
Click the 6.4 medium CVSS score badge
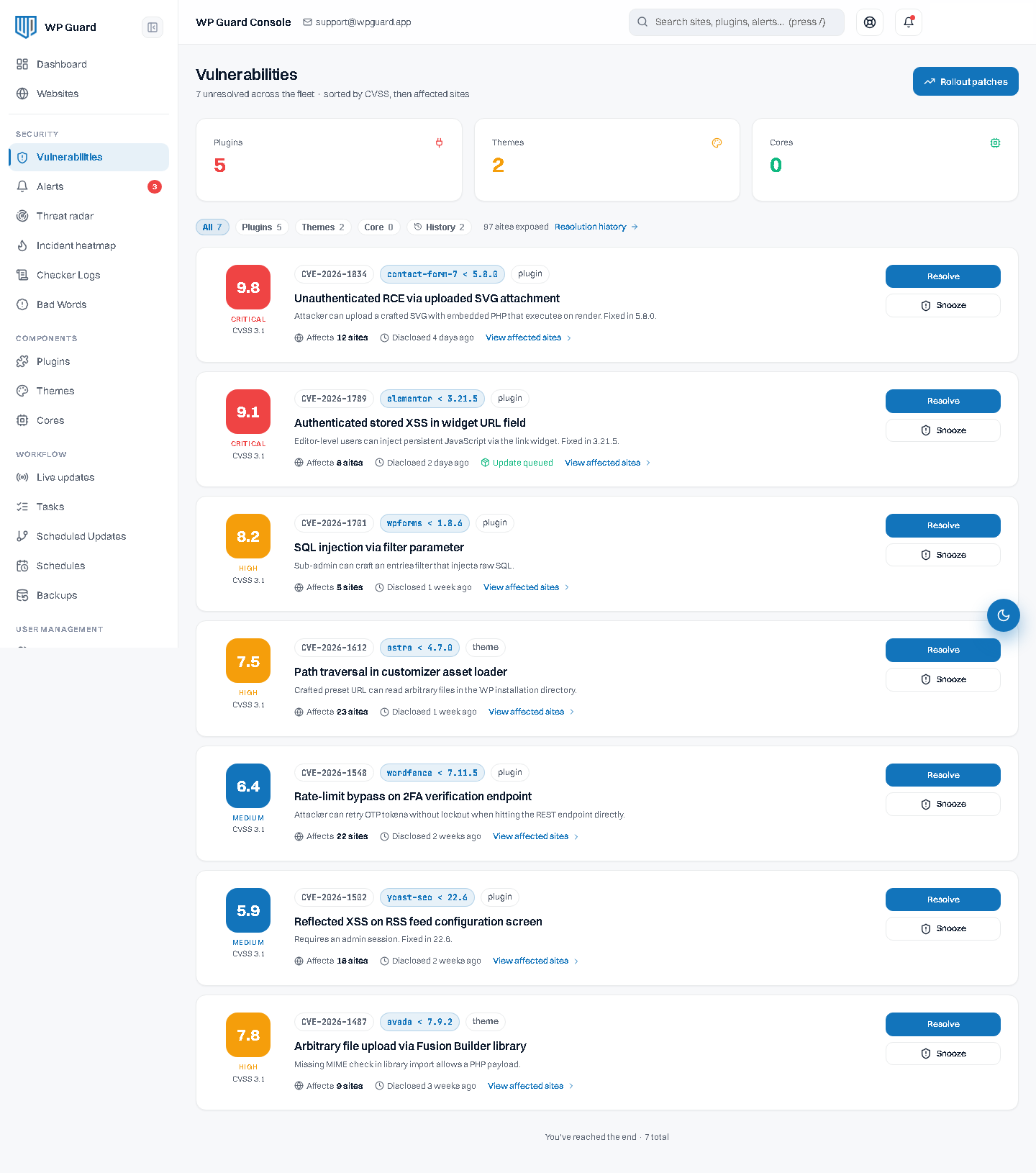point(248,786)
